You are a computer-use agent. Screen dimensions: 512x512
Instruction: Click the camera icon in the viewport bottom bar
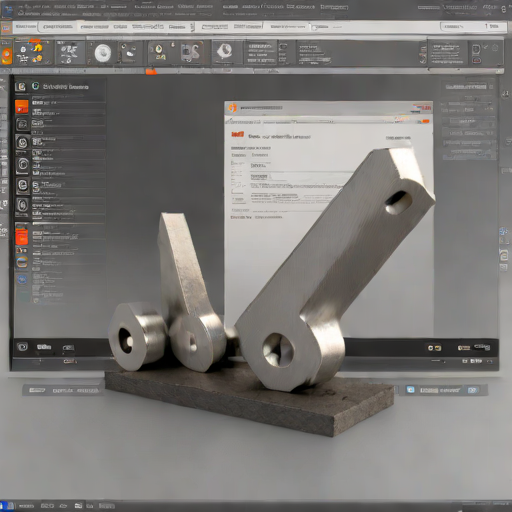click(x=22, y=347)
